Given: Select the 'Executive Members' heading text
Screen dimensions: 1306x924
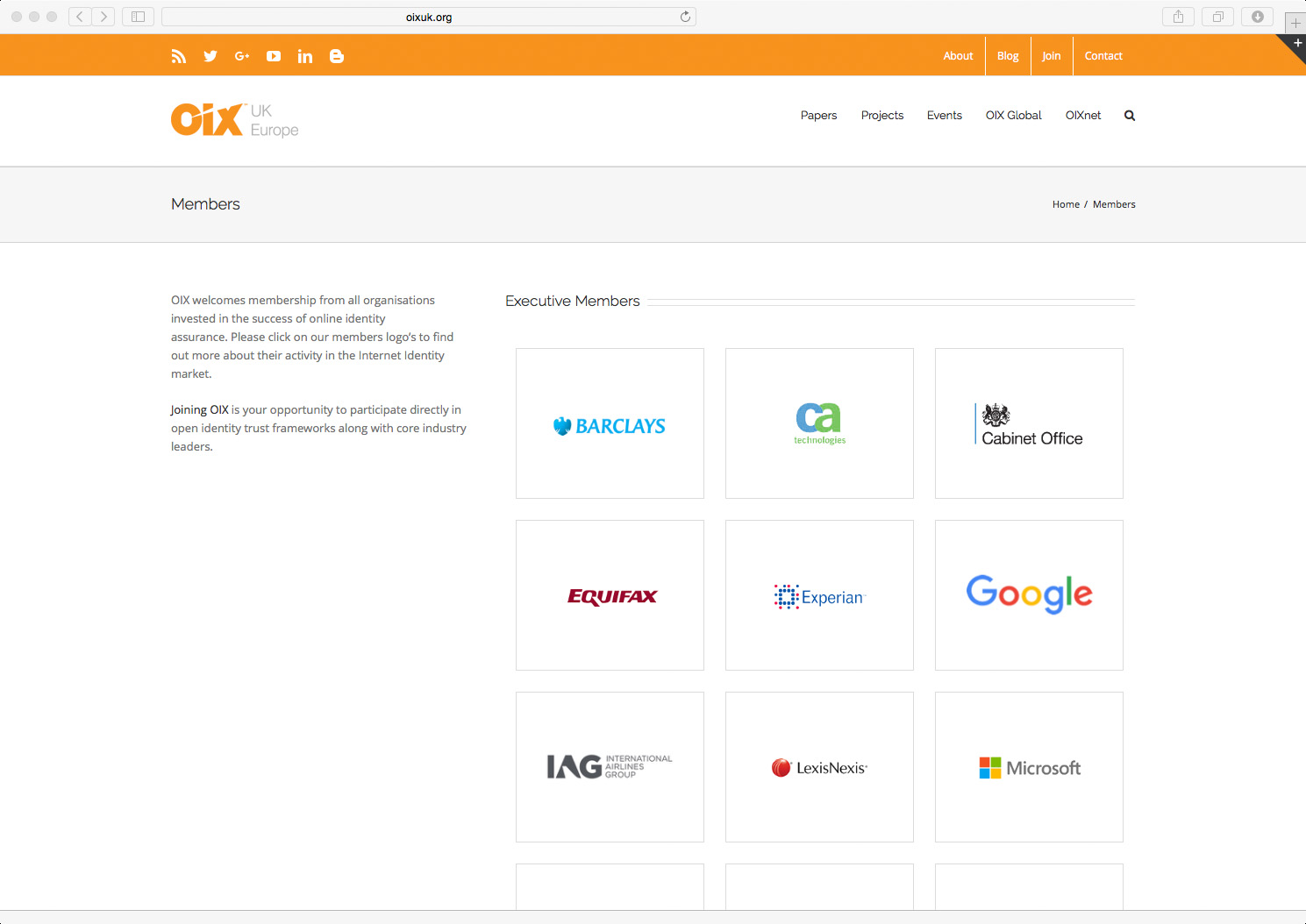Looking at the screenshot, I should (573, 301).
